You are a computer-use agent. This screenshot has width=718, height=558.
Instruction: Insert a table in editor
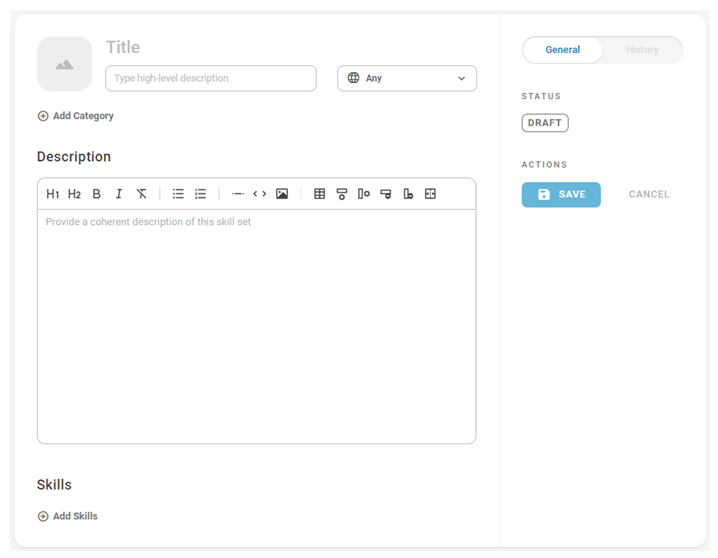click(x=320, y=194)
